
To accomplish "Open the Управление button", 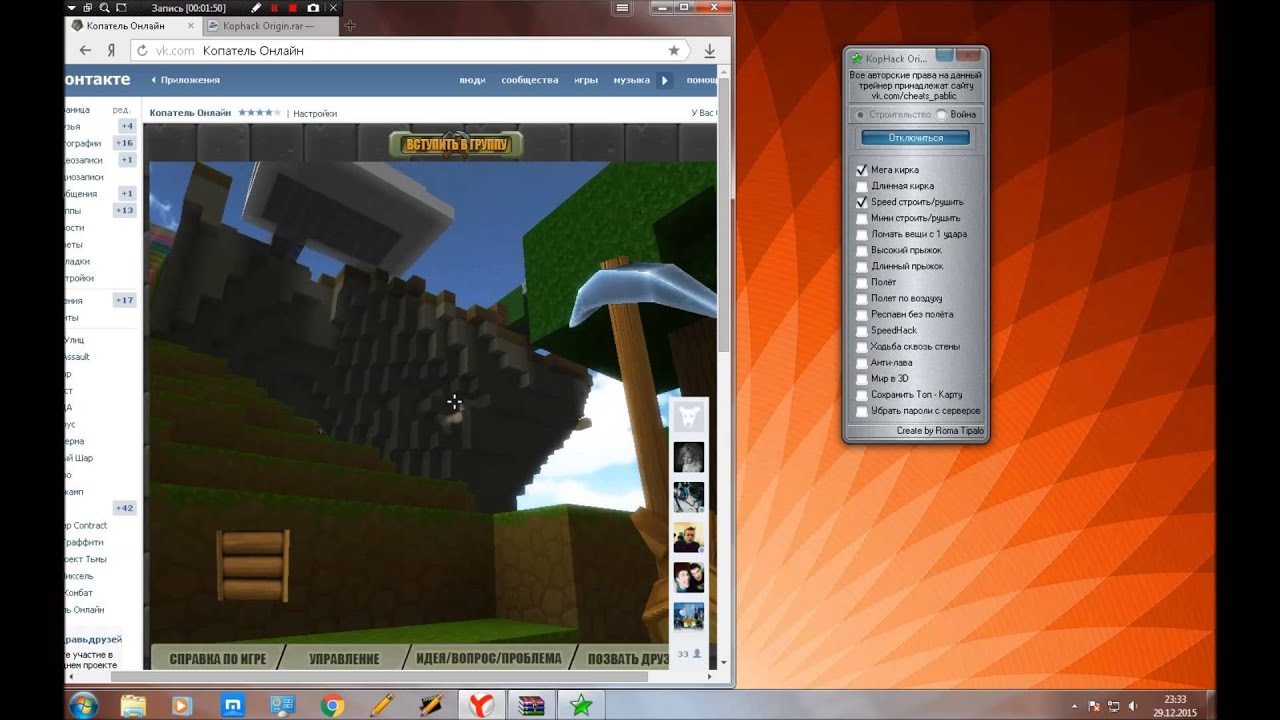I will pyautogui.click(x=344, y=659).
